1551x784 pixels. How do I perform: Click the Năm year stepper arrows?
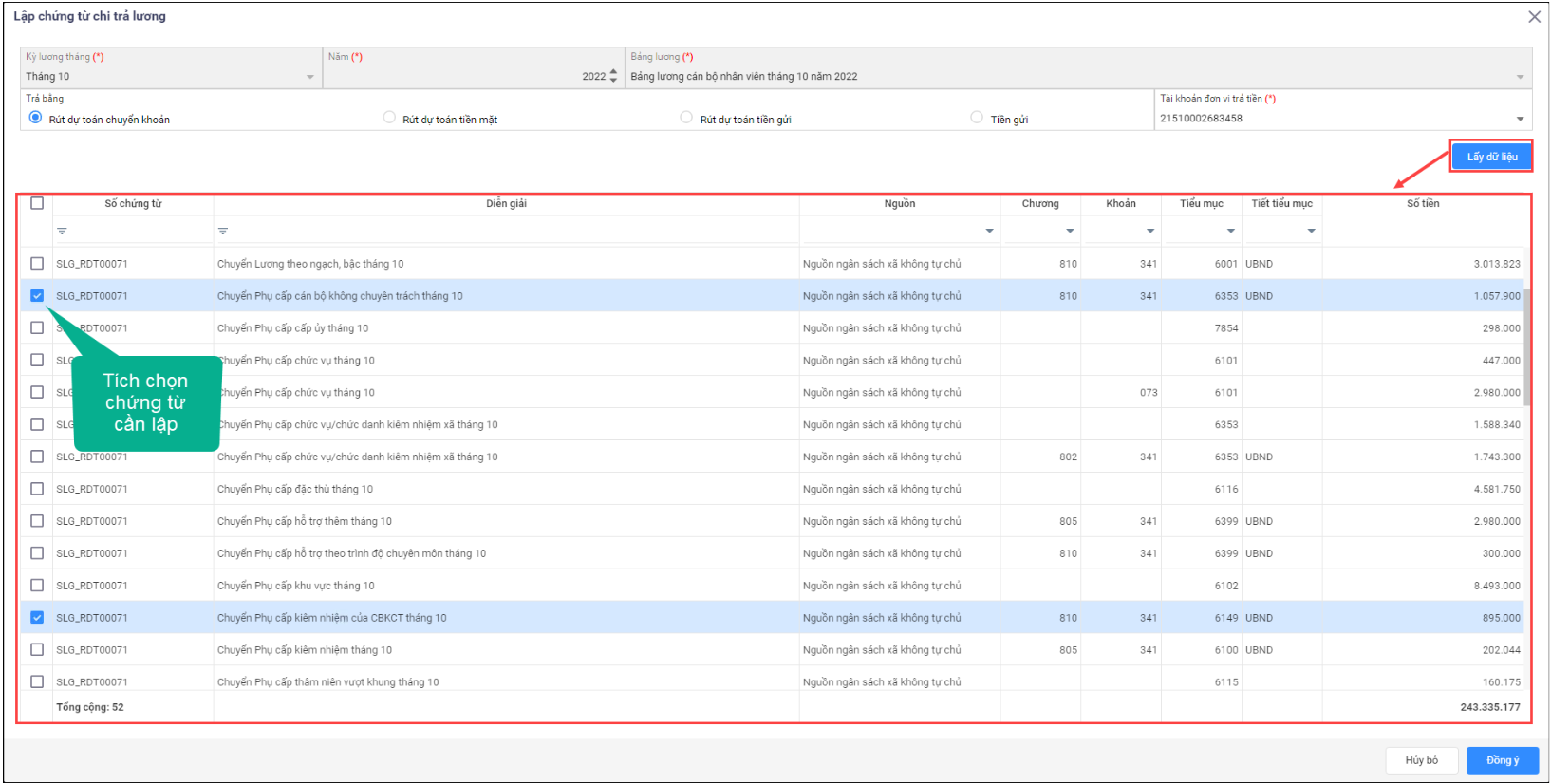pos(613,76)
